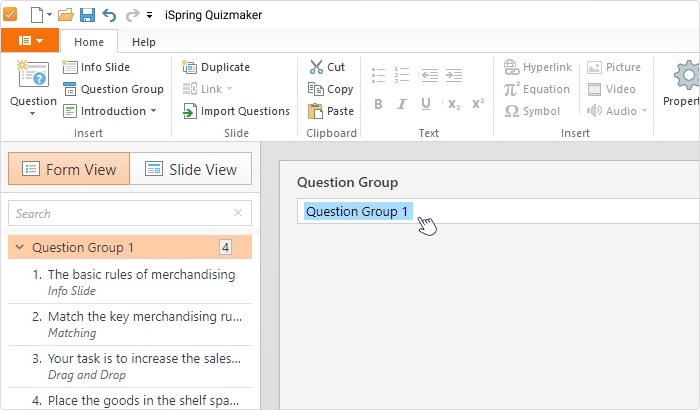The height and width of the screenshot is (410, 700).
Task: Switch to the Home ribbon tab
Action: (x=89, y=42)
